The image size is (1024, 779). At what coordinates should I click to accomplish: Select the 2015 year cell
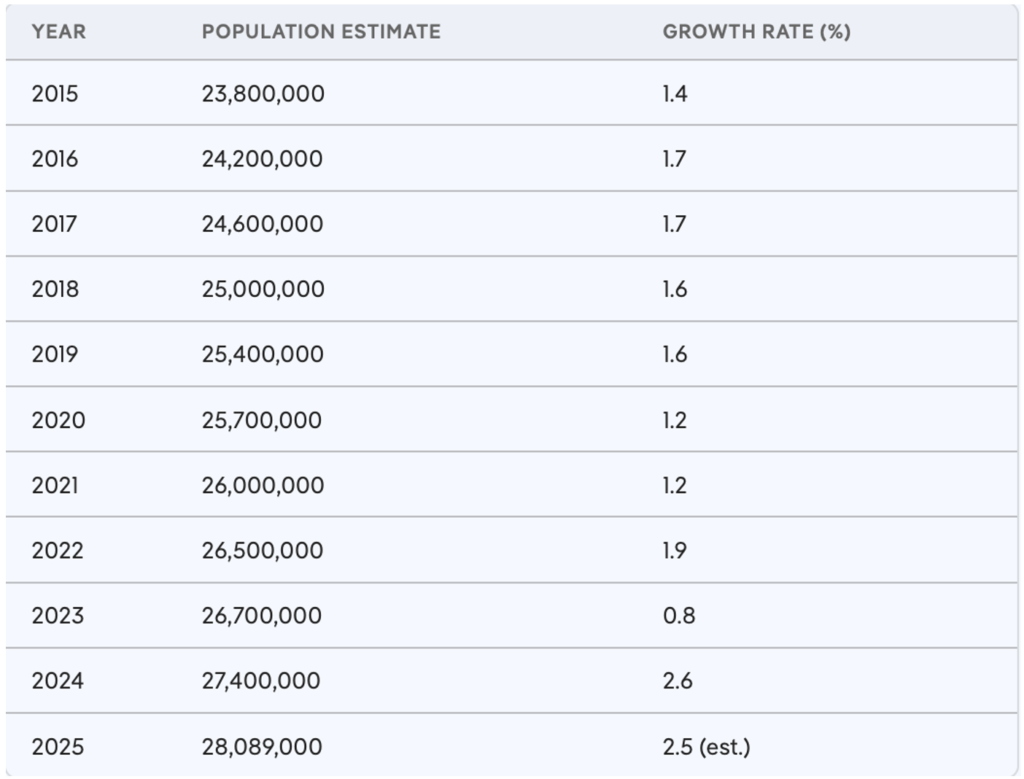point(55,94)
